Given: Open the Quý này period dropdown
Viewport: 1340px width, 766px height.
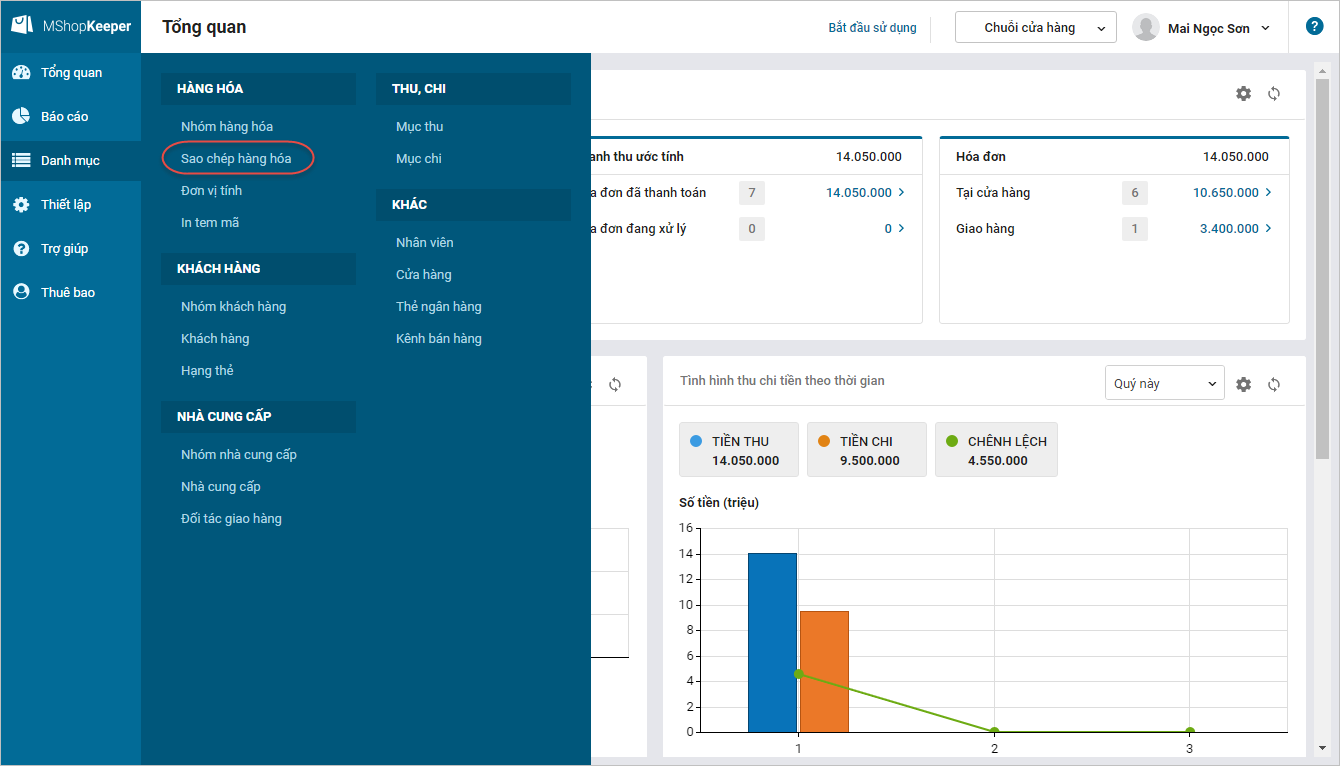Looking at the screenshot, I should [x=1164, y=384].
